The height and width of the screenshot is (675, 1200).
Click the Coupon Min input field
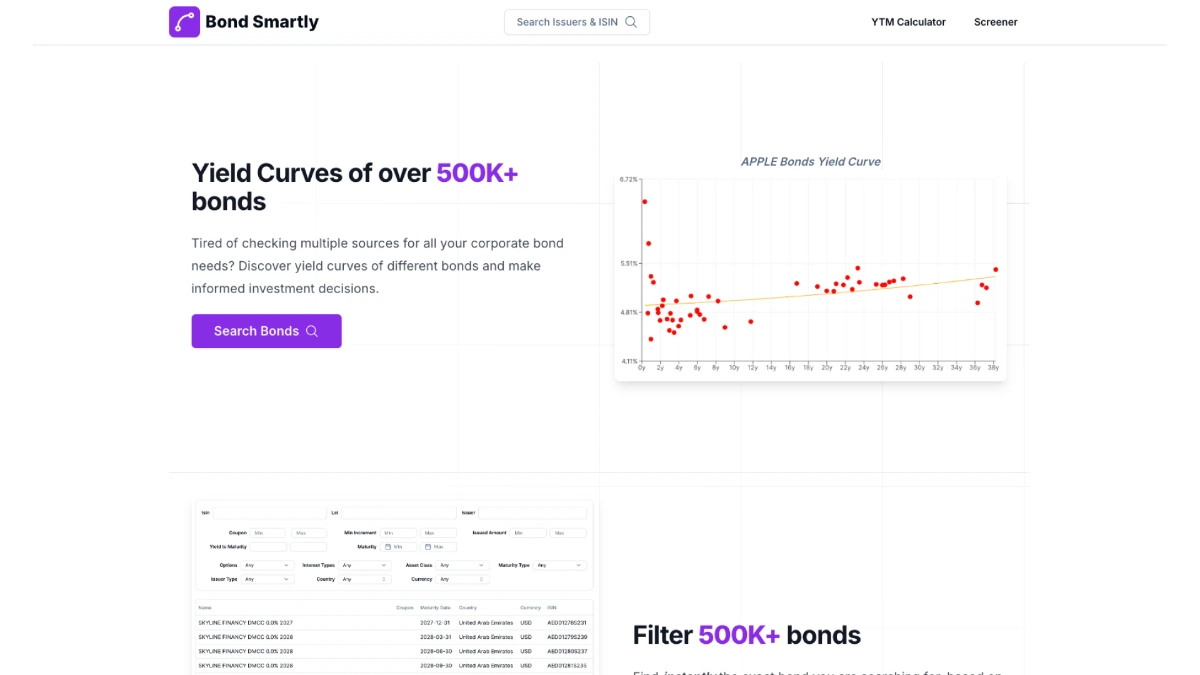(x=268, y=533)
